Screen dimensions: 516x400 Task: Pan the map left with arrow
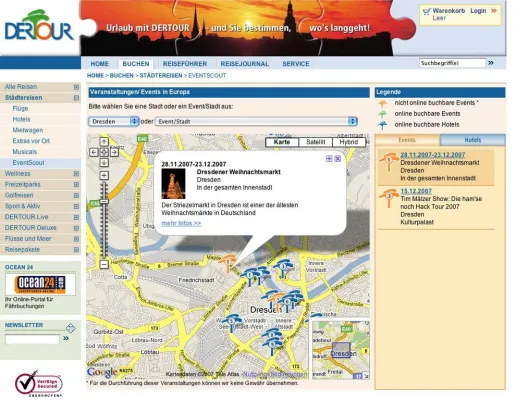[94, 152]
